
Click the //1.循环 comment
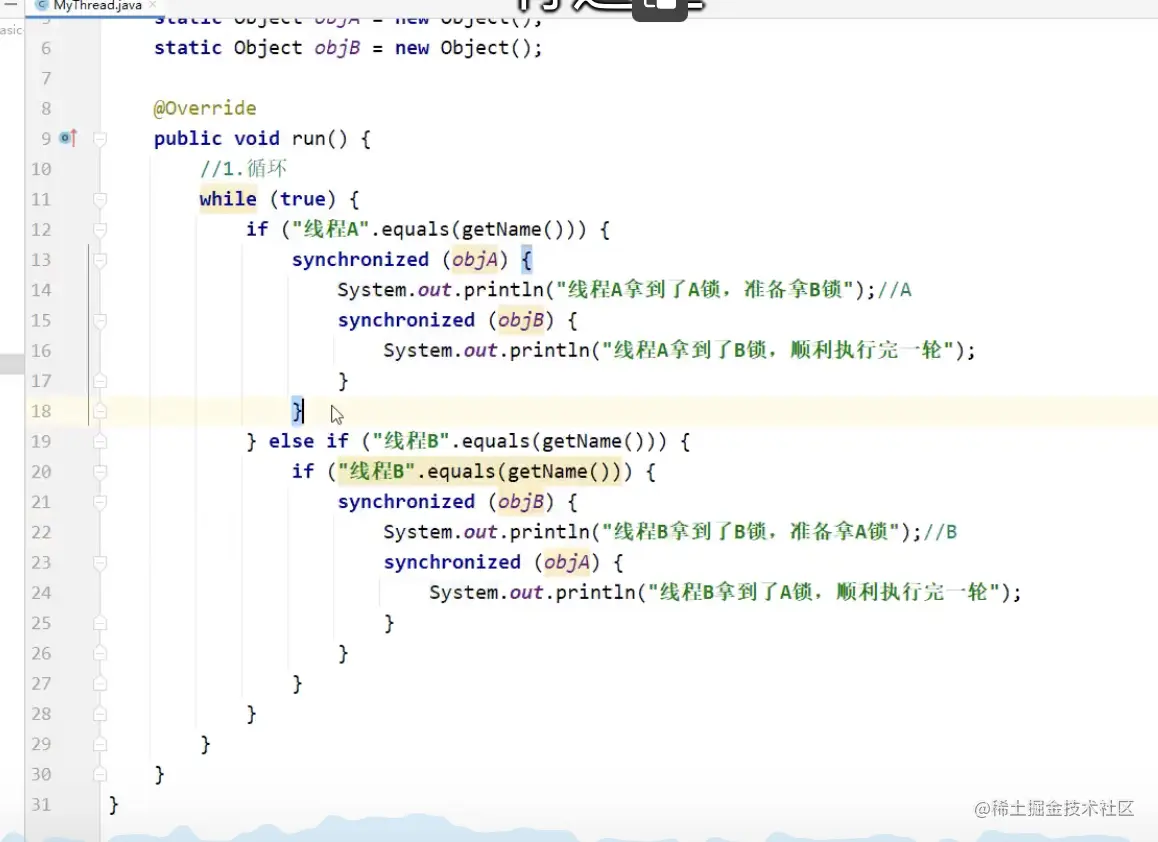tap(243, 169)
